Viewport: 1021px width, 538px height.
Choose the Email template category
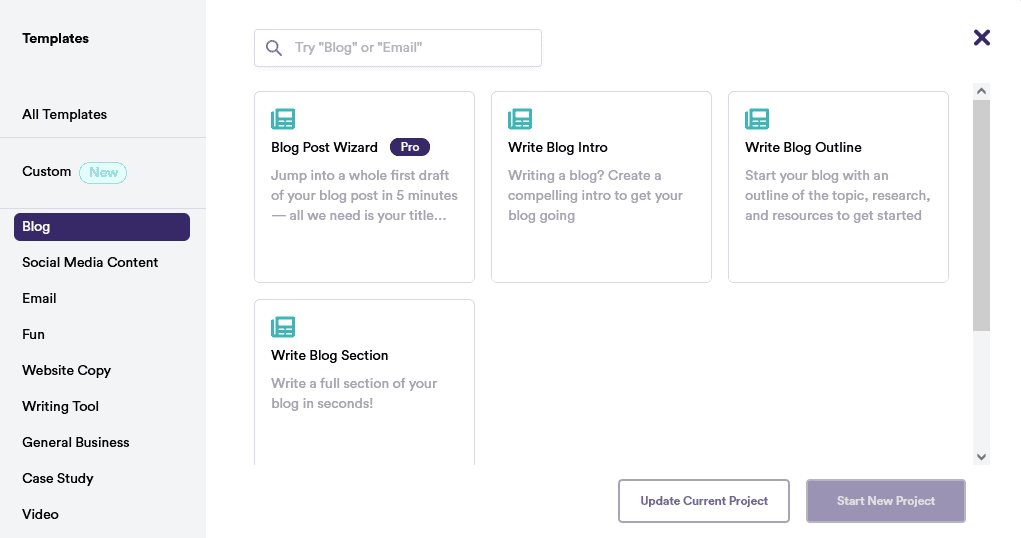40,298
